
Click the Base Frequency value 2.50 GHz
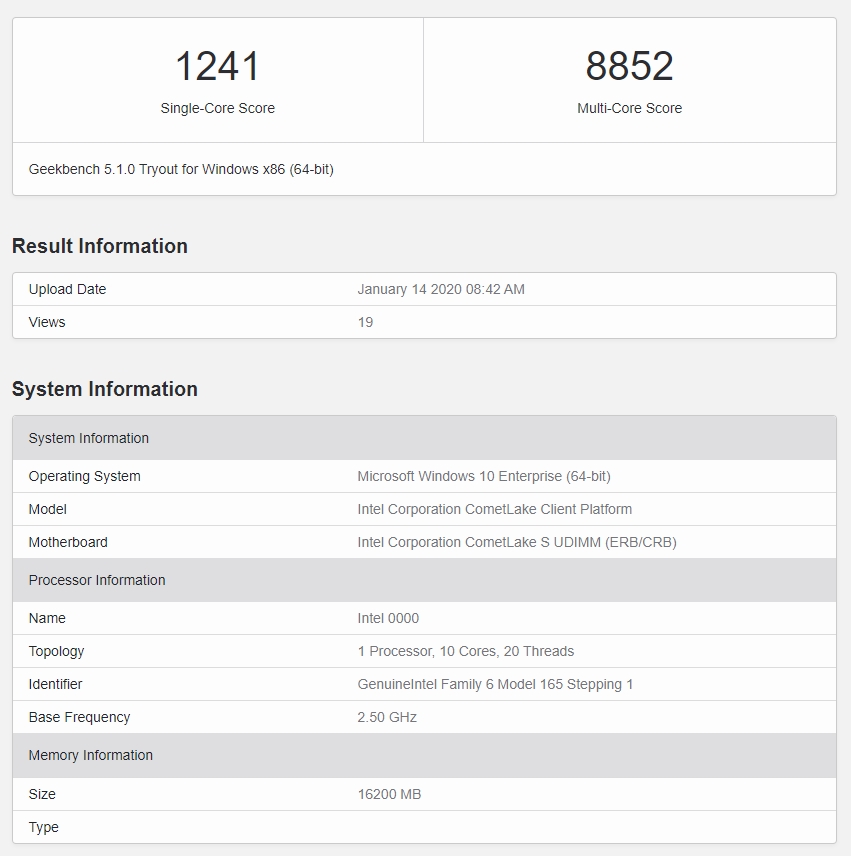click(387, 717)
